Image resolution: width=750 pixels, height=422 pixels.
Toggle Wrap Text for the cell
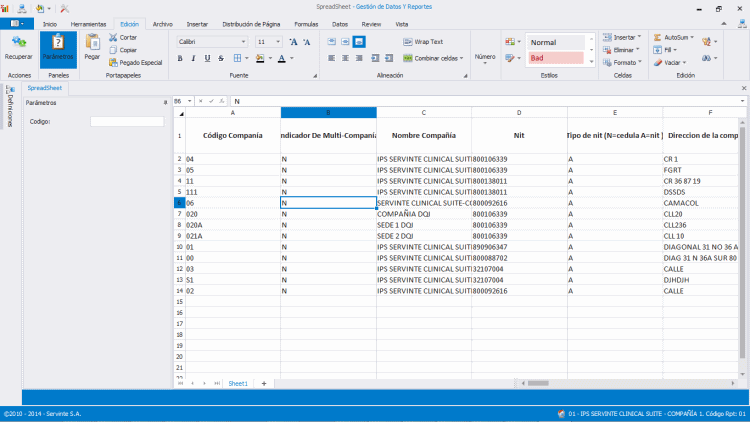coord(423,42)
